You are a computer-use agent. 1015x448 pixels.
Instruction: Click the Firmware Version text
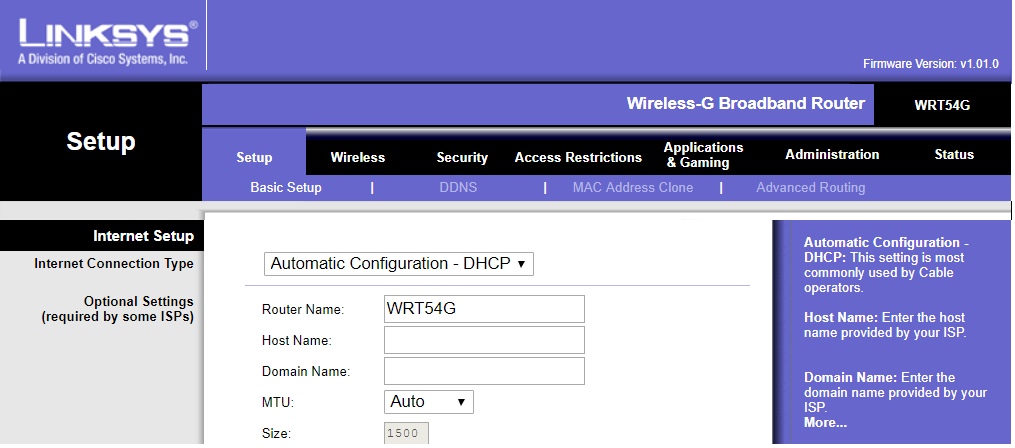point(930,64)
